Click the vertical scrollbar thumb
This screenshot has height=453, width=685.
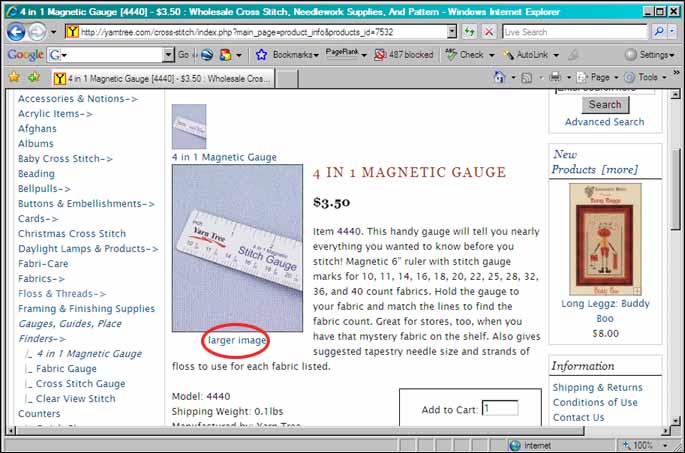(x=676, y=188)
